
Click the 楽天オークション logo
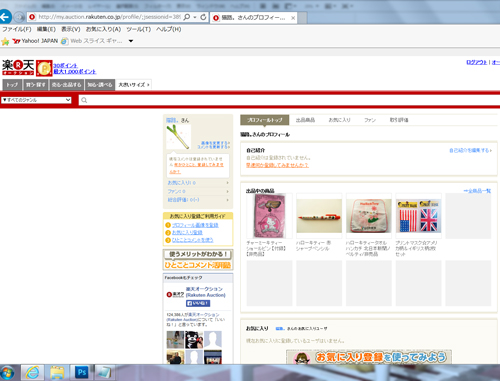coord(18,67)
